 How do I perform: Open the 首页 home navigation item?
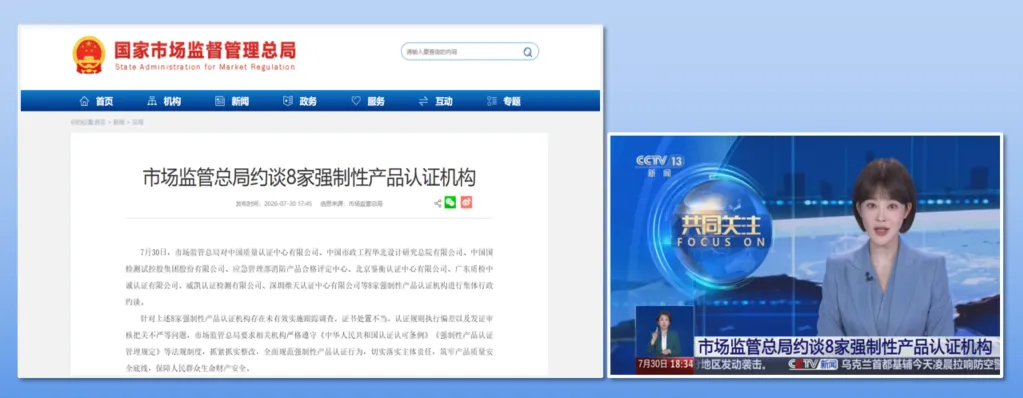coord(97,101)
